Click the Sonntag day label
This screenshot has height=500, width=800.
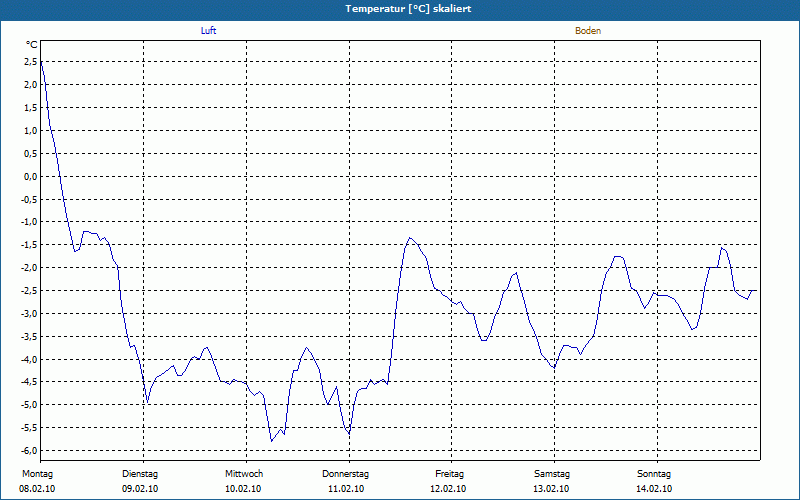click(x=654, y=474)
